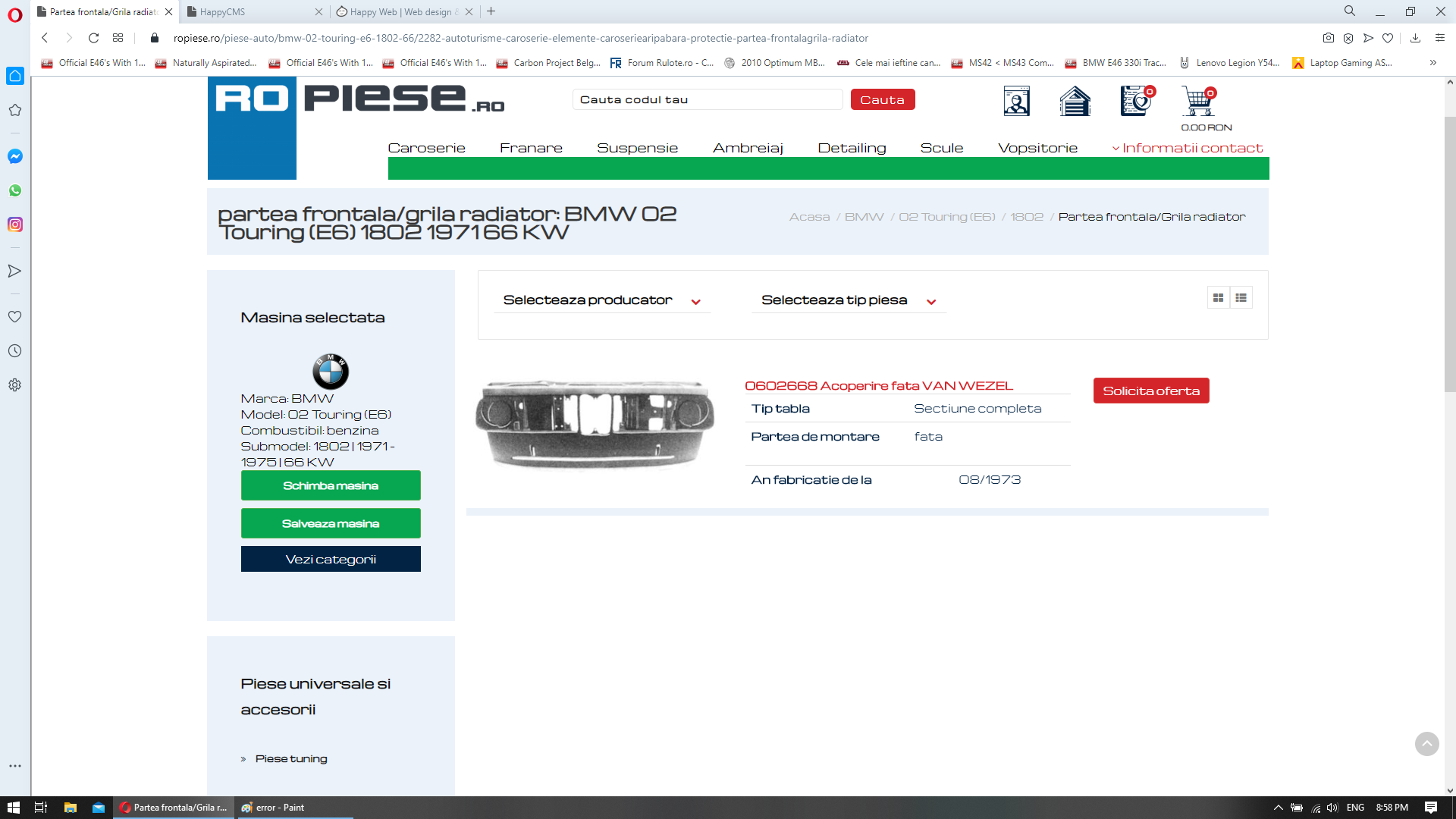This screenshot has height=819, width=1456.
Task: Switch to HappyCMS tab
Action: [254, 11]
